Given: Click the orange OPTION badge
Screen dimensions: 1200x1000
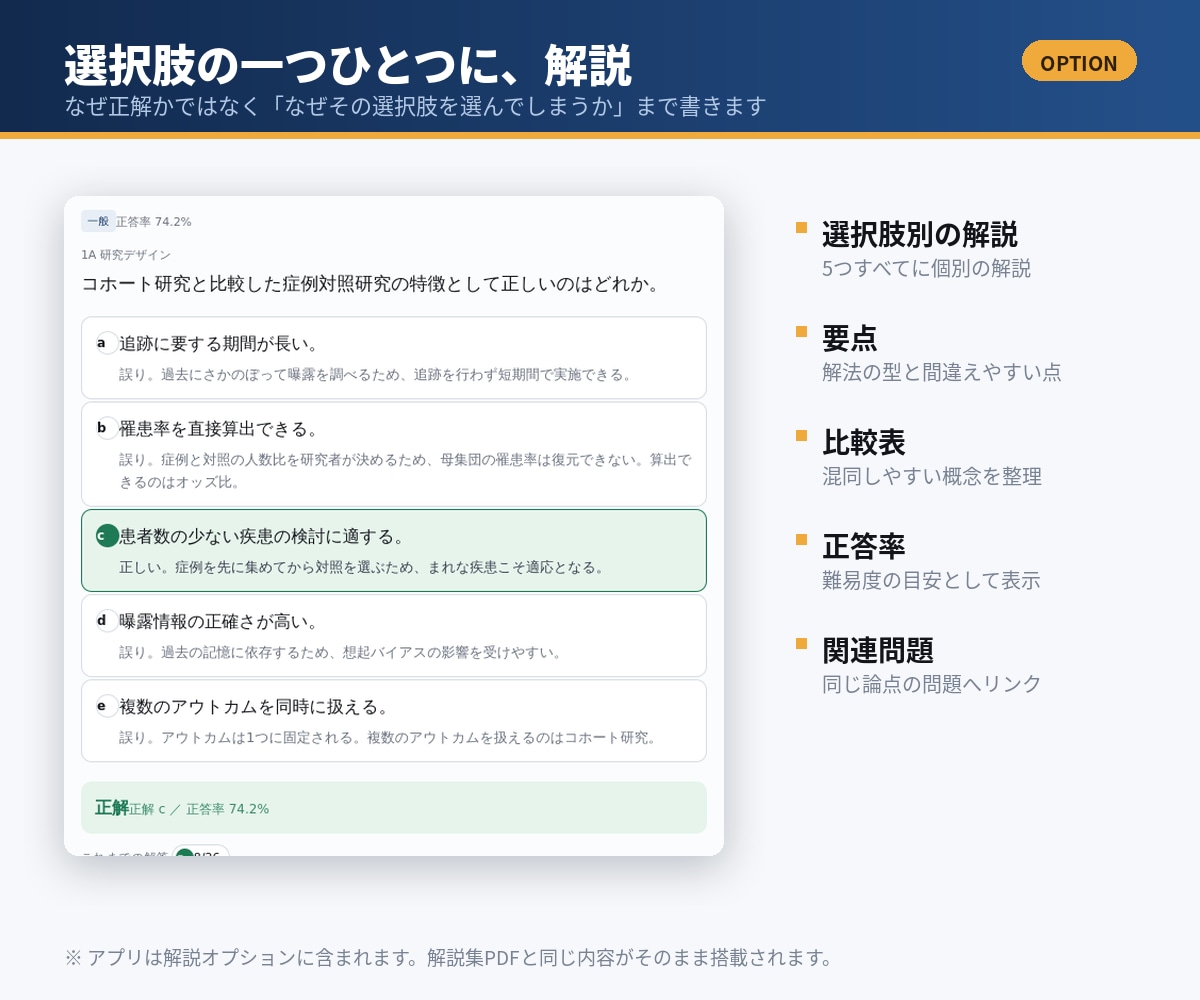Looking at the screenshot, I should coord(1079,61).
